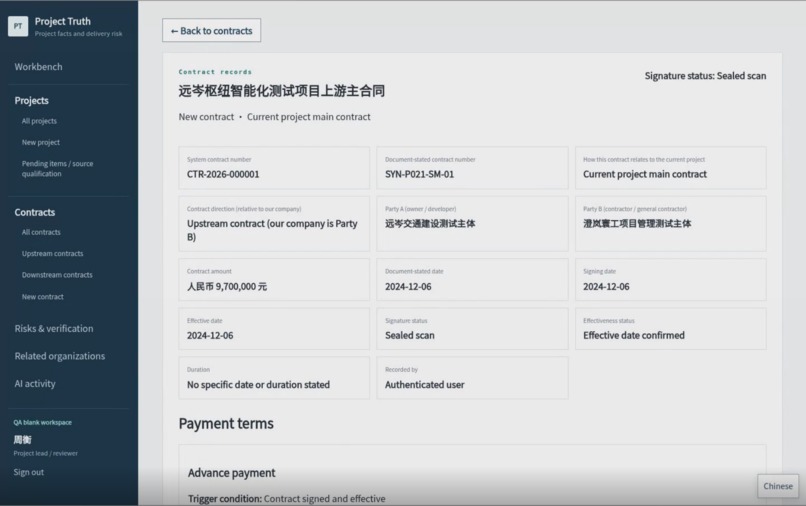Click Party B name 澄岚寰工项目管理测试主体
The width and height of the screenshot is (806, 506).
click(637, 224)
